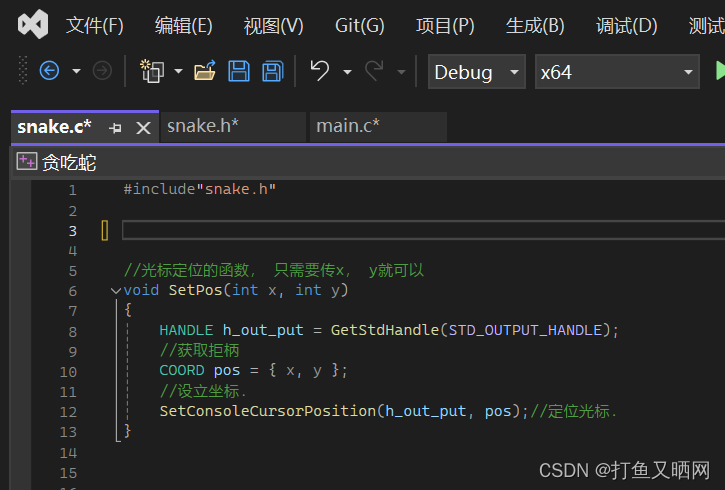Click the //设立坐标. comment

pyautogui.click(x=203, y=391)
